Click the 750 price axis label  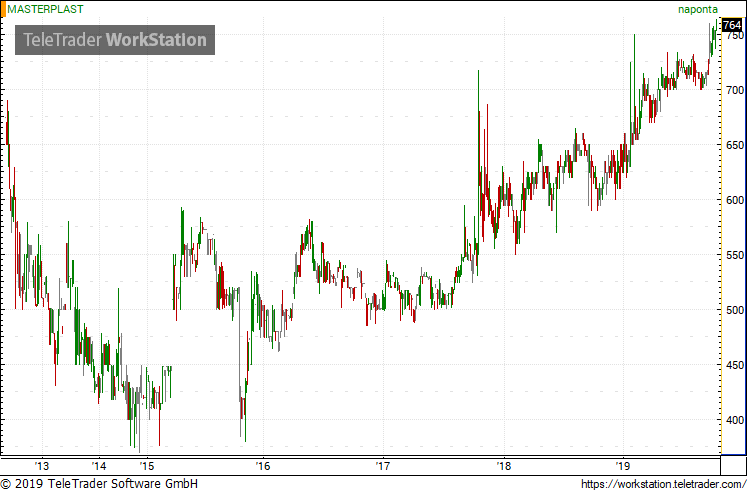735,35
